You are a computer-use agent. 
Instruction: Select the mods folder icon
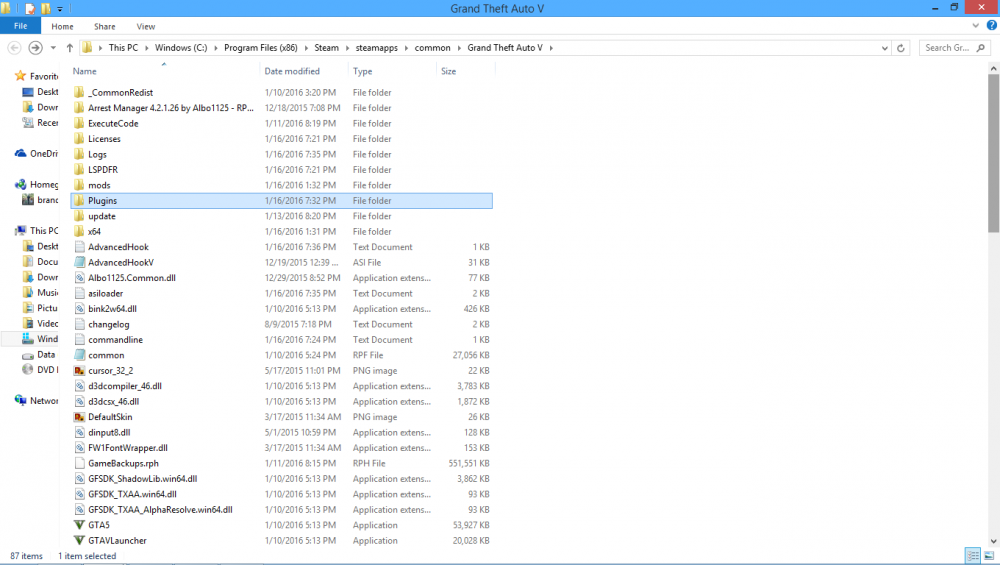tap(79, 185)
